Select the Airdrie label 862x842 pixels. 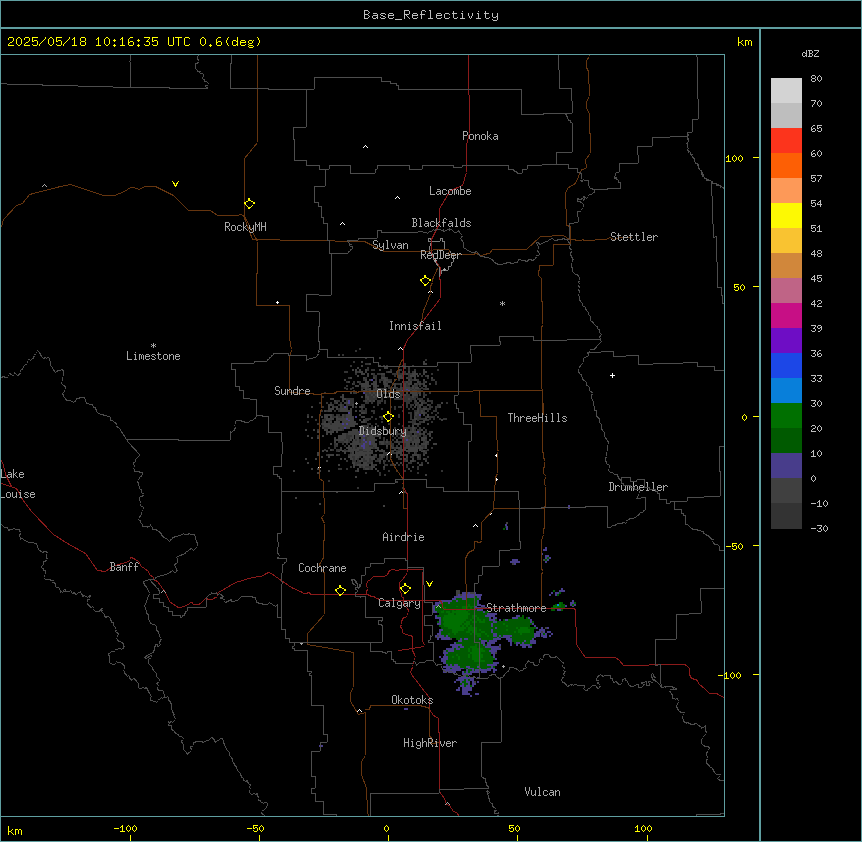pyautogui.click(x=403, y=537)
